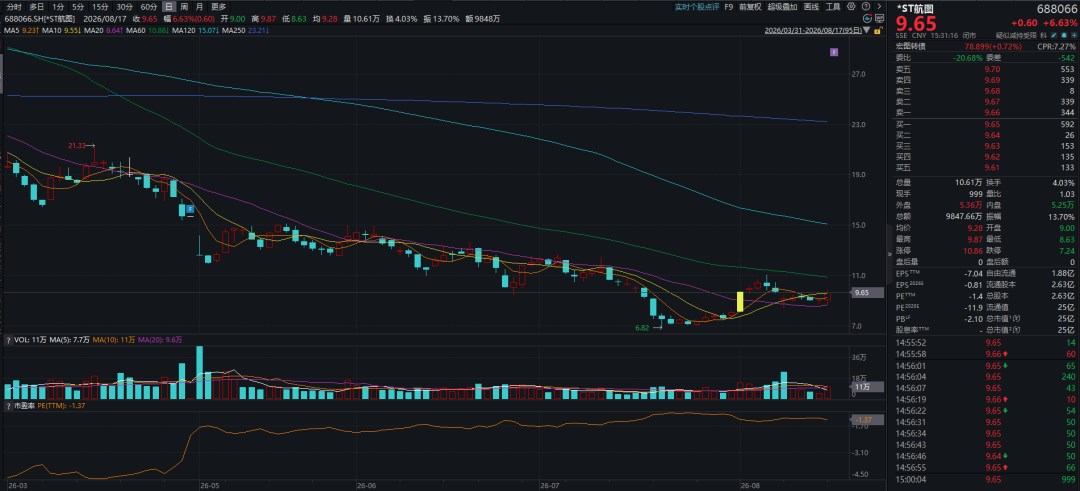Image resolution: width=1080 pixels, height=491 pixels.
Task: Click the right chevron arrow beside help icon
Action: click(x=879, y=6)
